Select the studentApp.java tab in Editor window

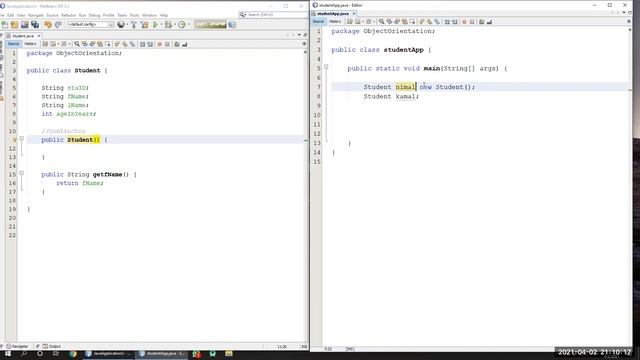click(x=333, y=13)
